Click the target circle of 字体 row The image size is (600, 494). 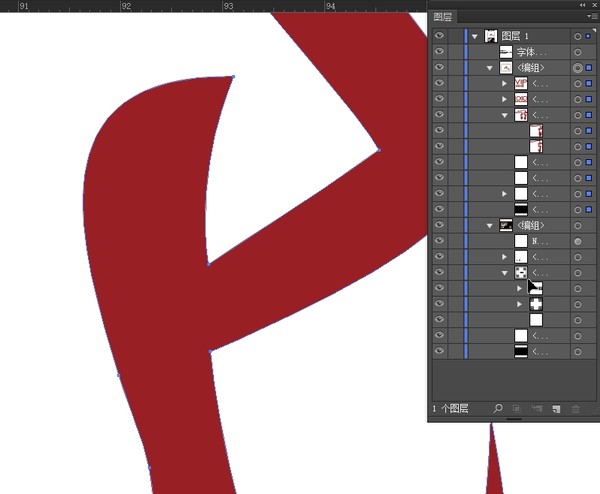coord(577,52)
